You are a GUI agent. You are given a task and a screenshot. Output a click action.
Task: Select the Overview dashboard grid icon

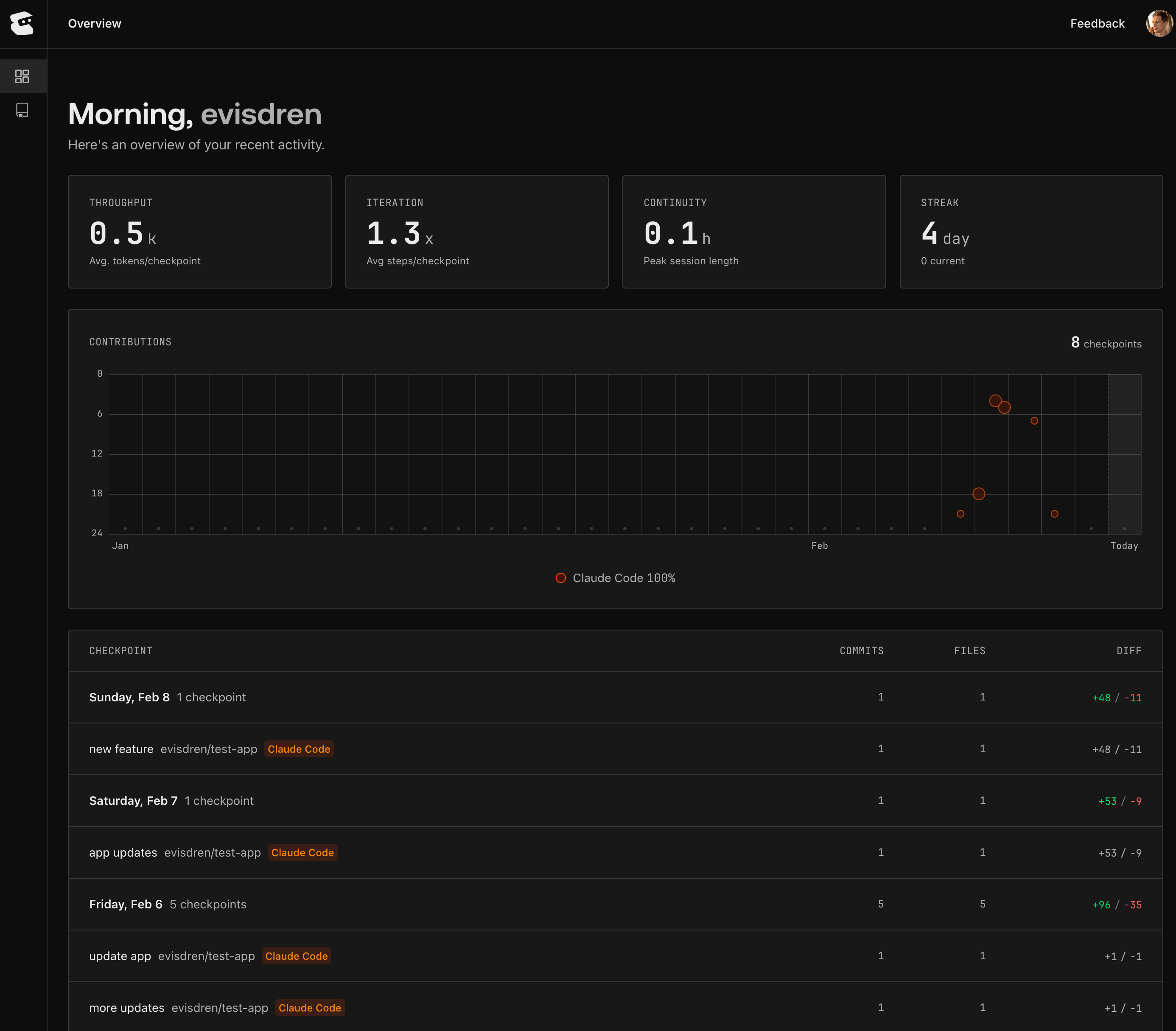pos(23,76)
